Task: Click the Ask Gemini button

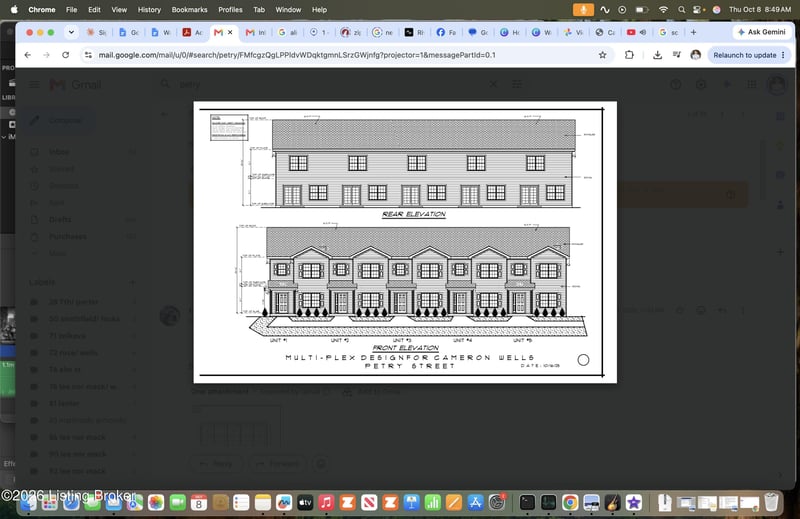Action: coord(762,32)
